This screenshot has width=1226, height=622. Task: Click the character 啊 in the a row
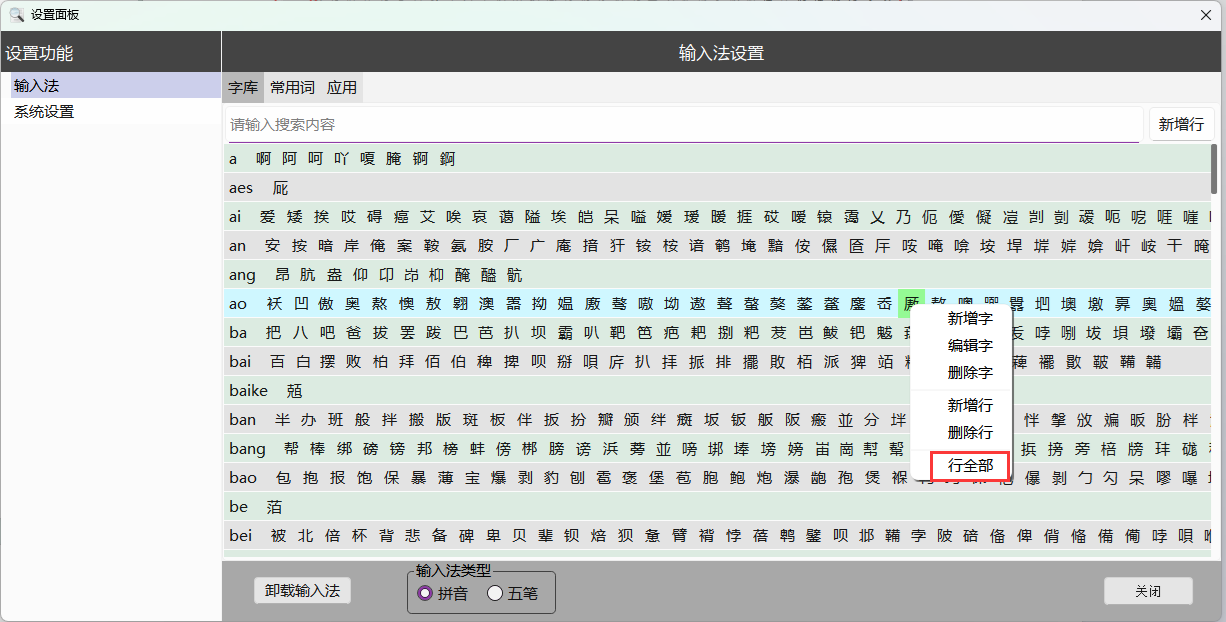264,159
